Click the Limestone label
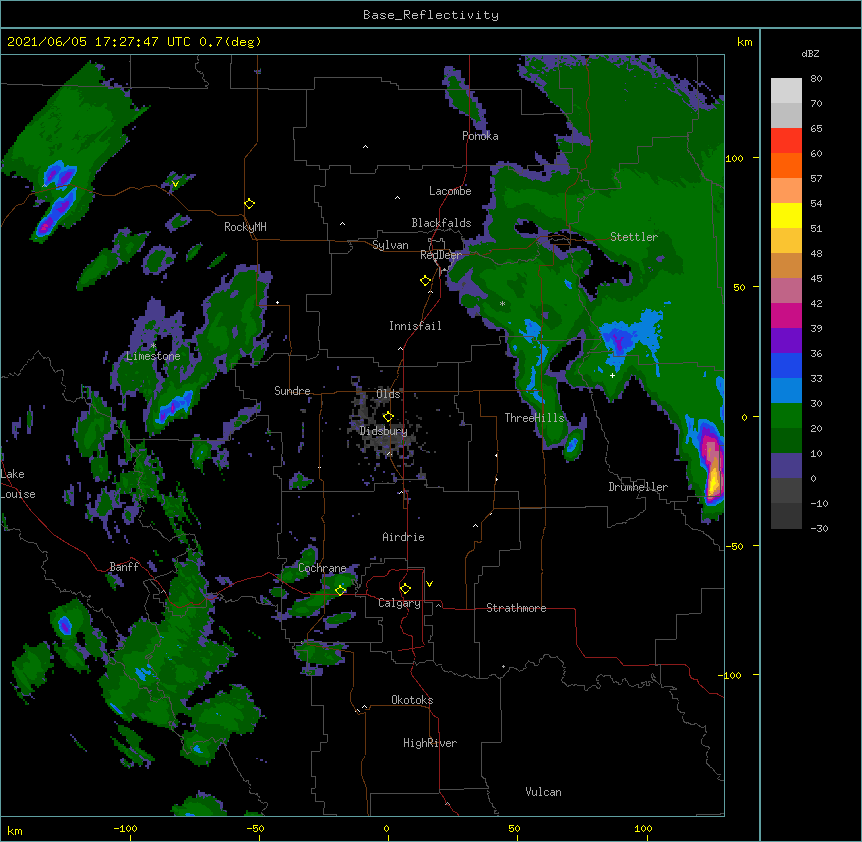862x842 pixels. coord(153,356)
